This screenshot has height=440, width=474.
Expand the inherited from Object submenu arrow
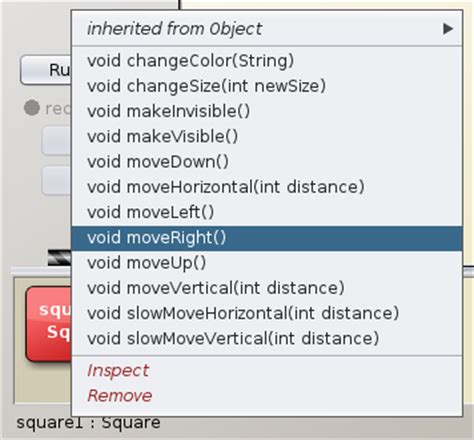coord(448,29)
